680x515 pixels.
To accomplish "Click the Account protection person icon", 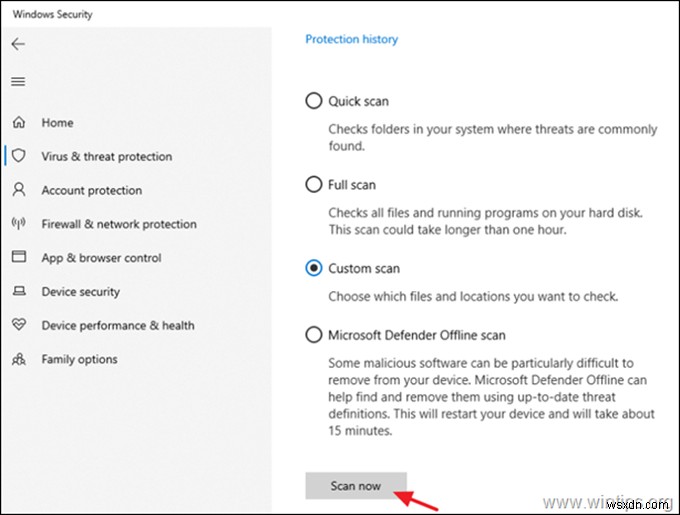I will [x=19, y=189].
